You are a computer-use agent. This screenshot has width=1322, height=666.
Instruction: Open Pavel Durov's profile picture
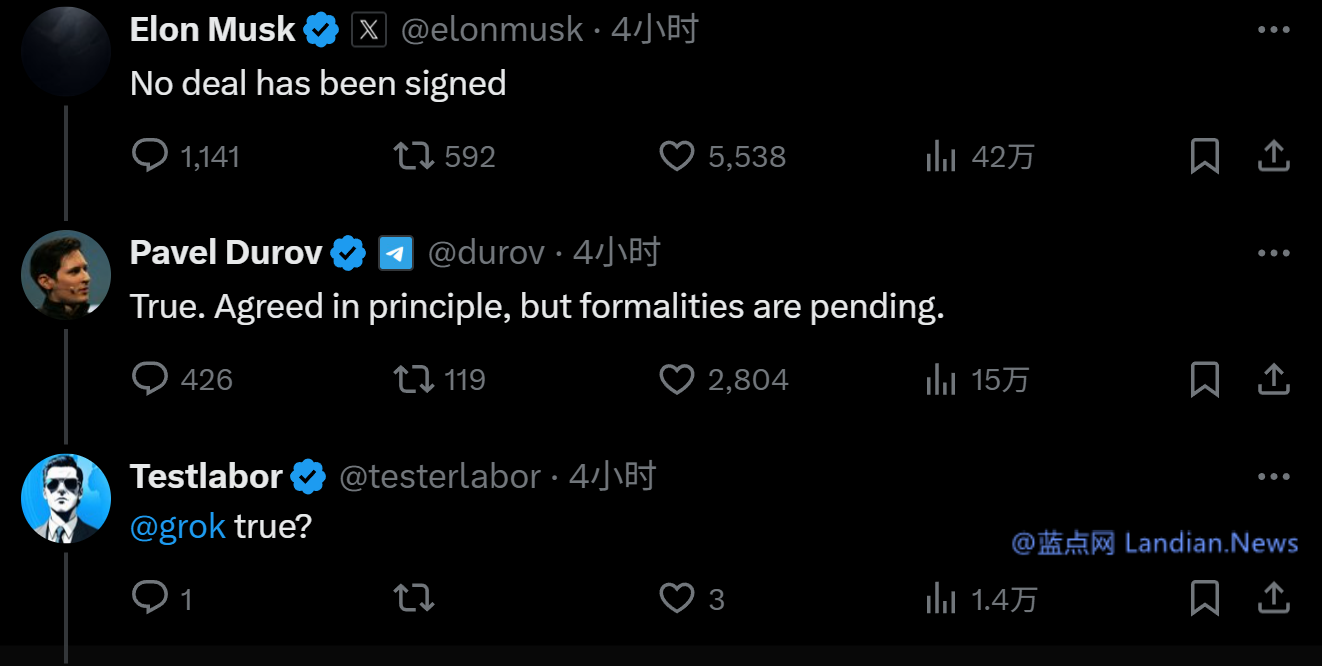(x=66, y=274)
